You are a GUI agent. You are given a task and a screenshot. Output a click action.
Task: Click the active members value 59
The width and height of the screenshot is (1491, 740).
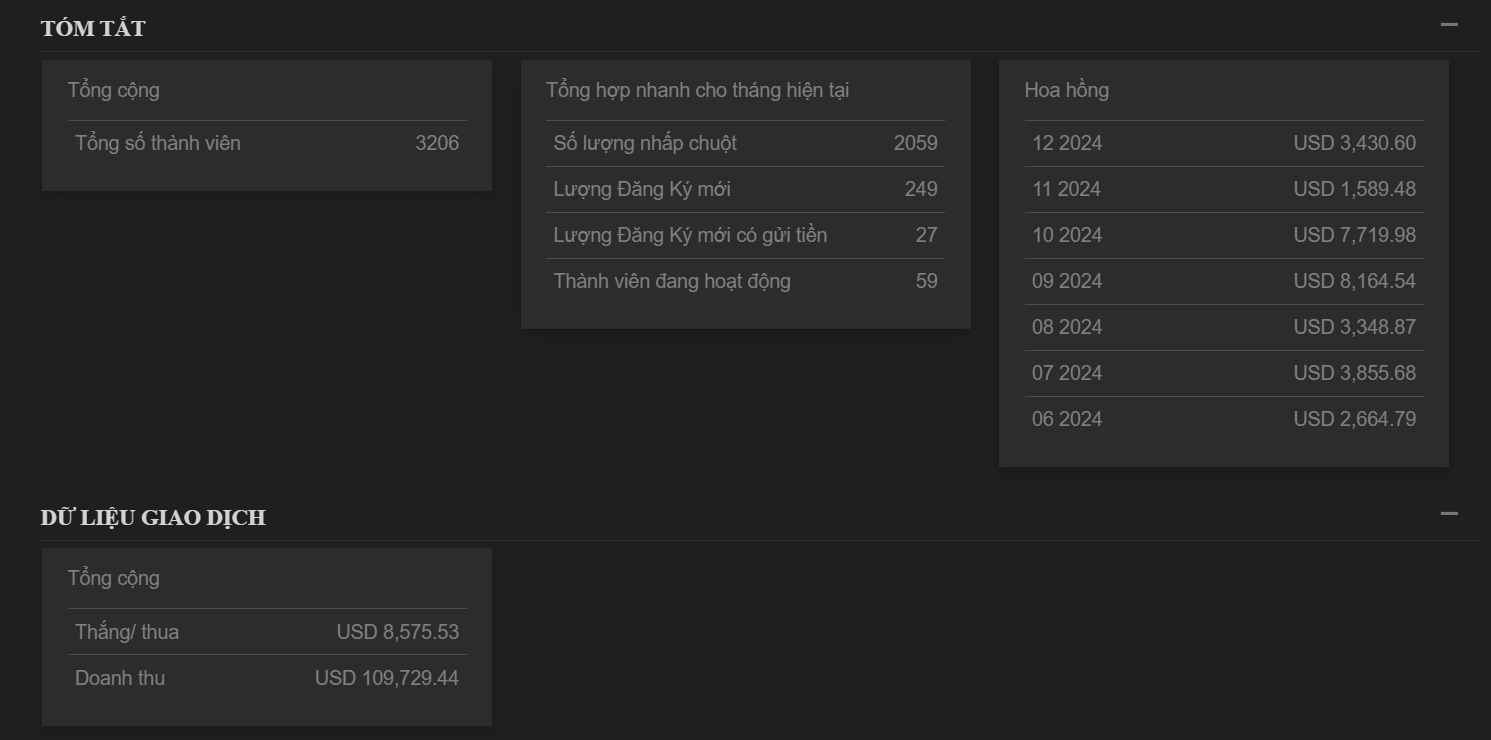pos(927,281)
